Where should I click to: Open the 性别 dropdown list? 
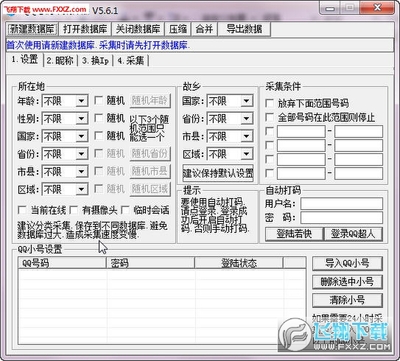pyautogui.click(x=82, y=118)
